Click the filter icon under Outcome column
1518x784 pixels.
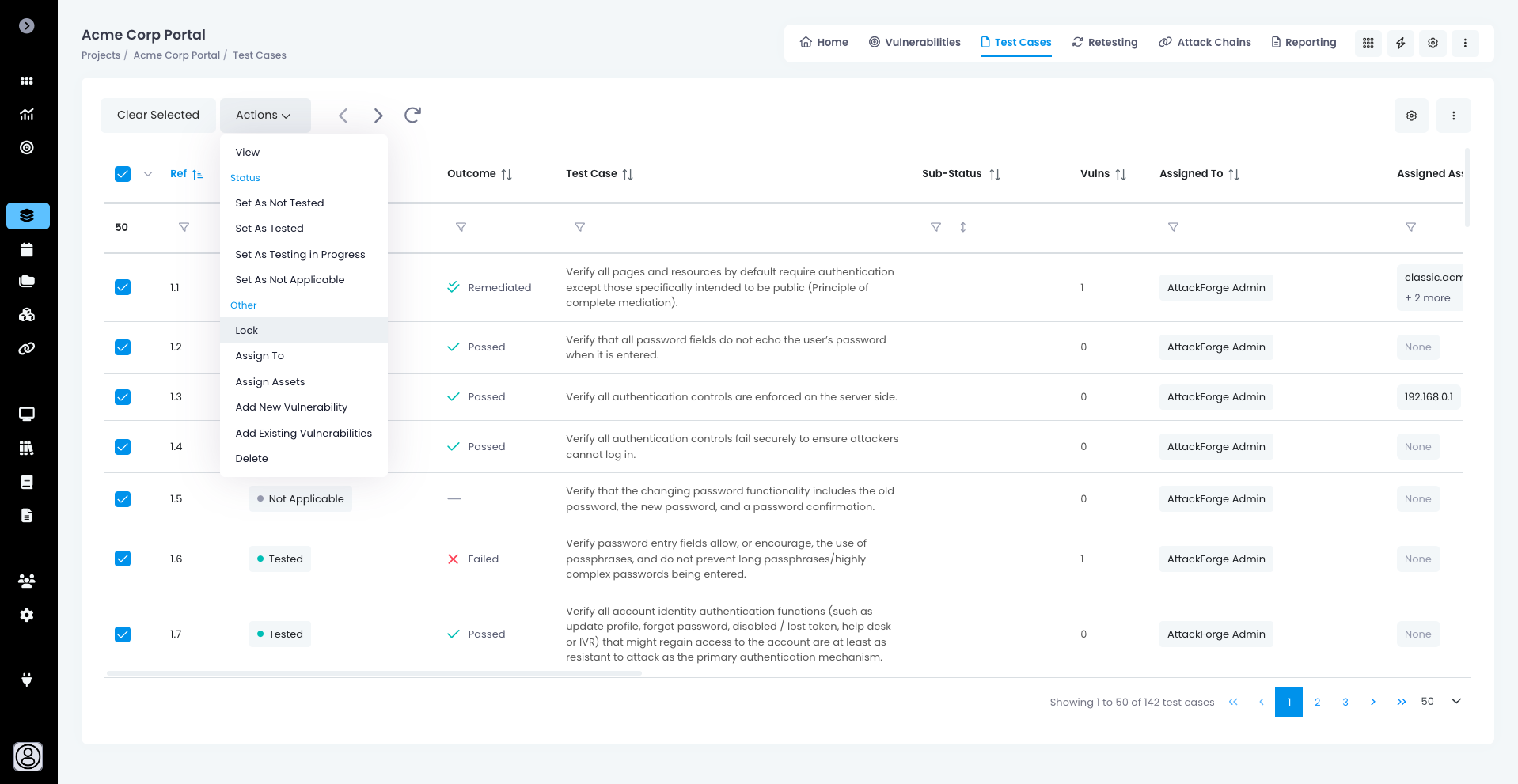(461, 227)
